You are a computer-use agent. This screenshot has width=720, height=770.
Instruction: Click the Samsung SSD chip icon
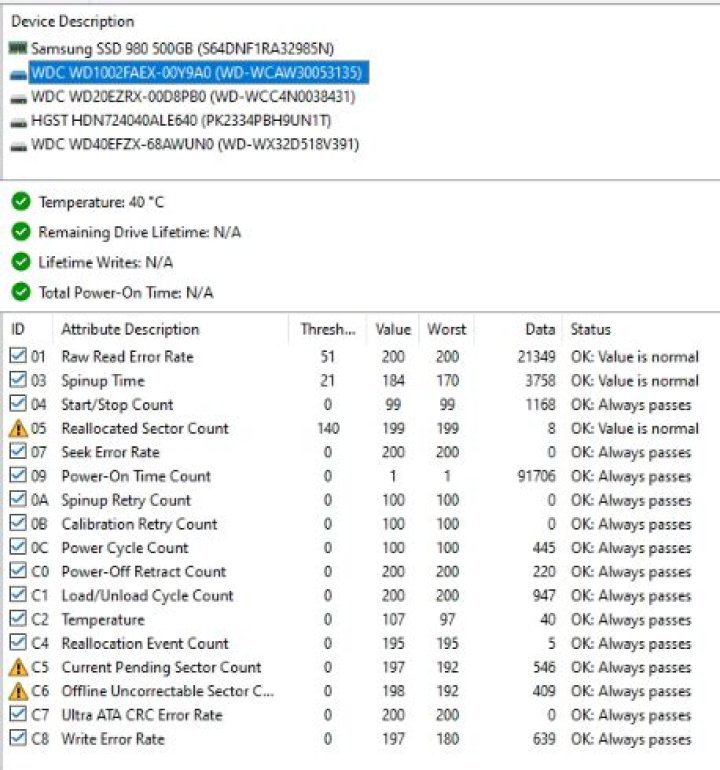(18, 48)
